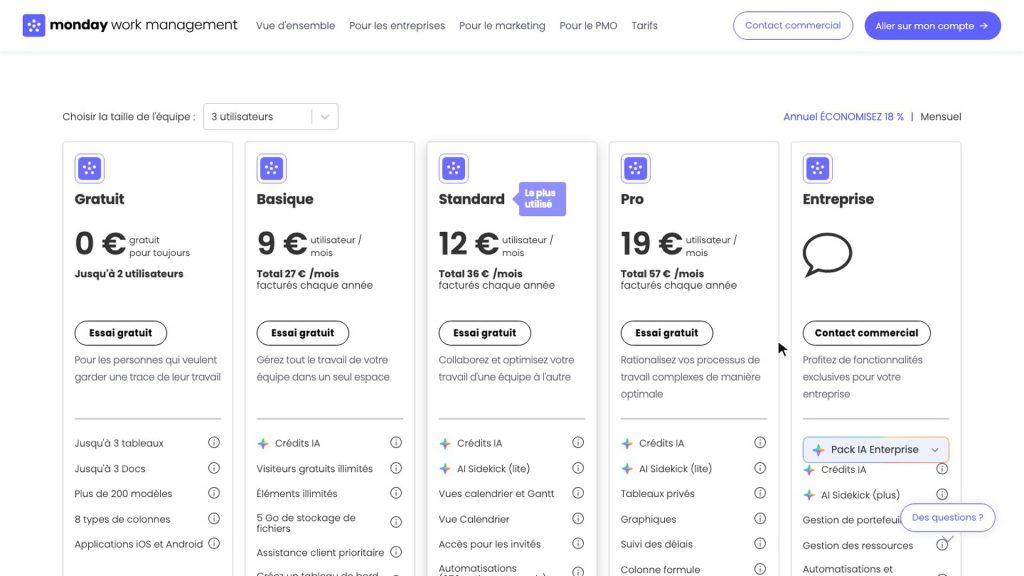This screenshot has height=576, width=1024.
Task: Show info for Accès pour les invités
Action: [578, 543]
